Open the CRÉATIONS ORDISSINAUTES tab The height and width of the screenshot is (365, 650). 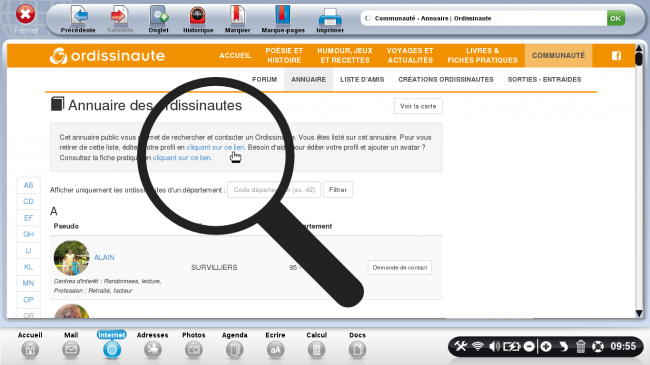pos(446,79)
